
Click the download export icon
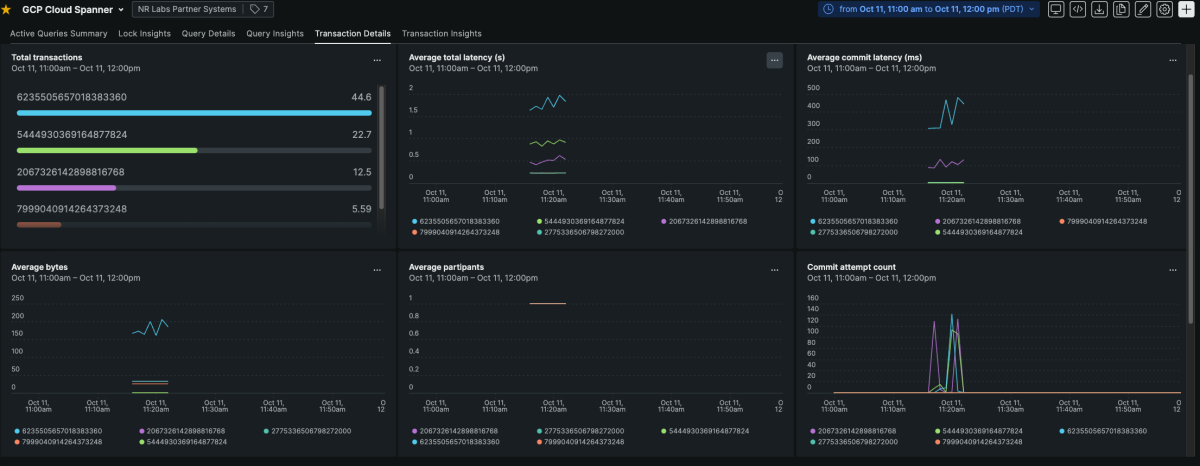click(1099, 9)
